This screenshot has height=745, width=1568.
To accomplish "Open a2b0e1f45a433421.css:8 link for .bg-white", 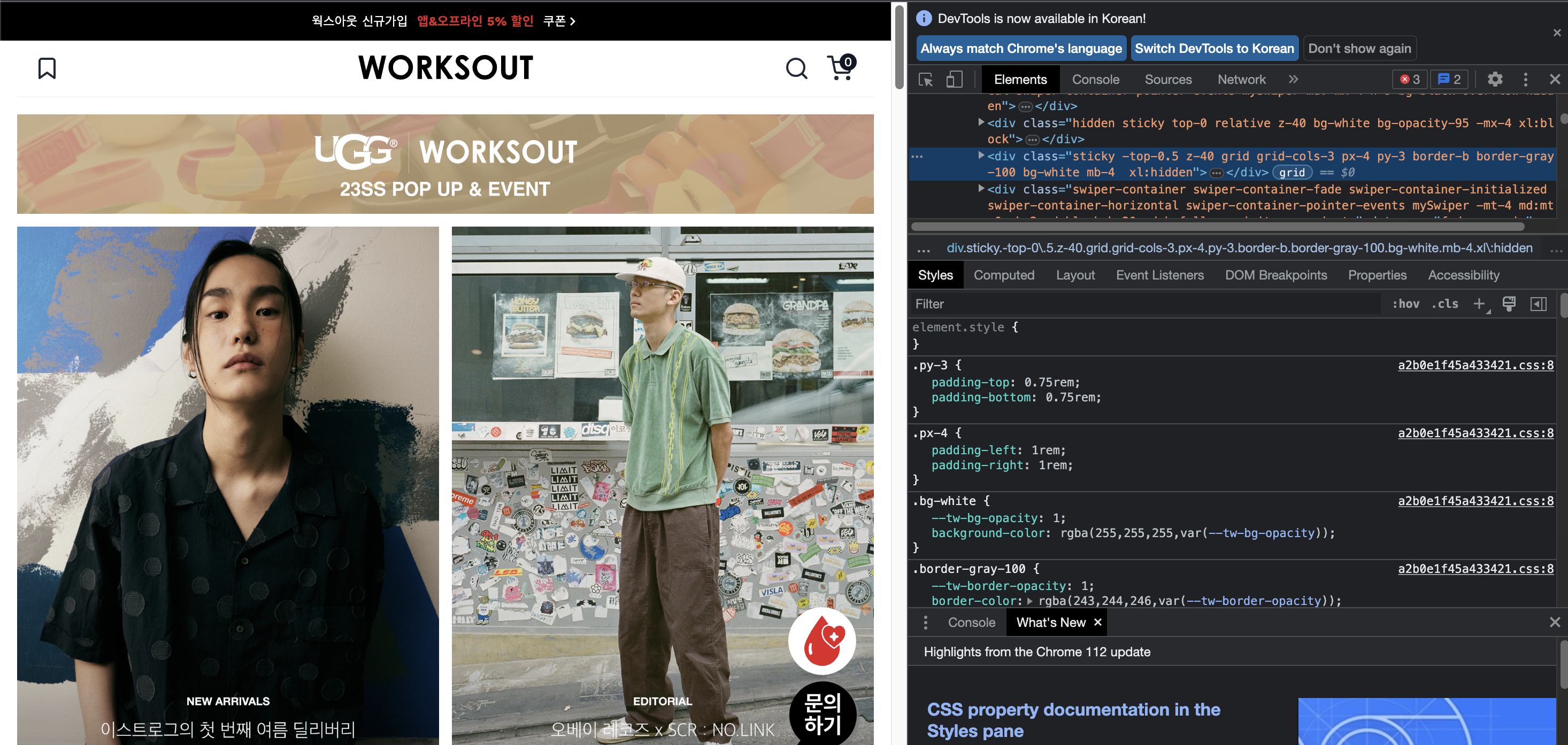I will coord(1475,501).
